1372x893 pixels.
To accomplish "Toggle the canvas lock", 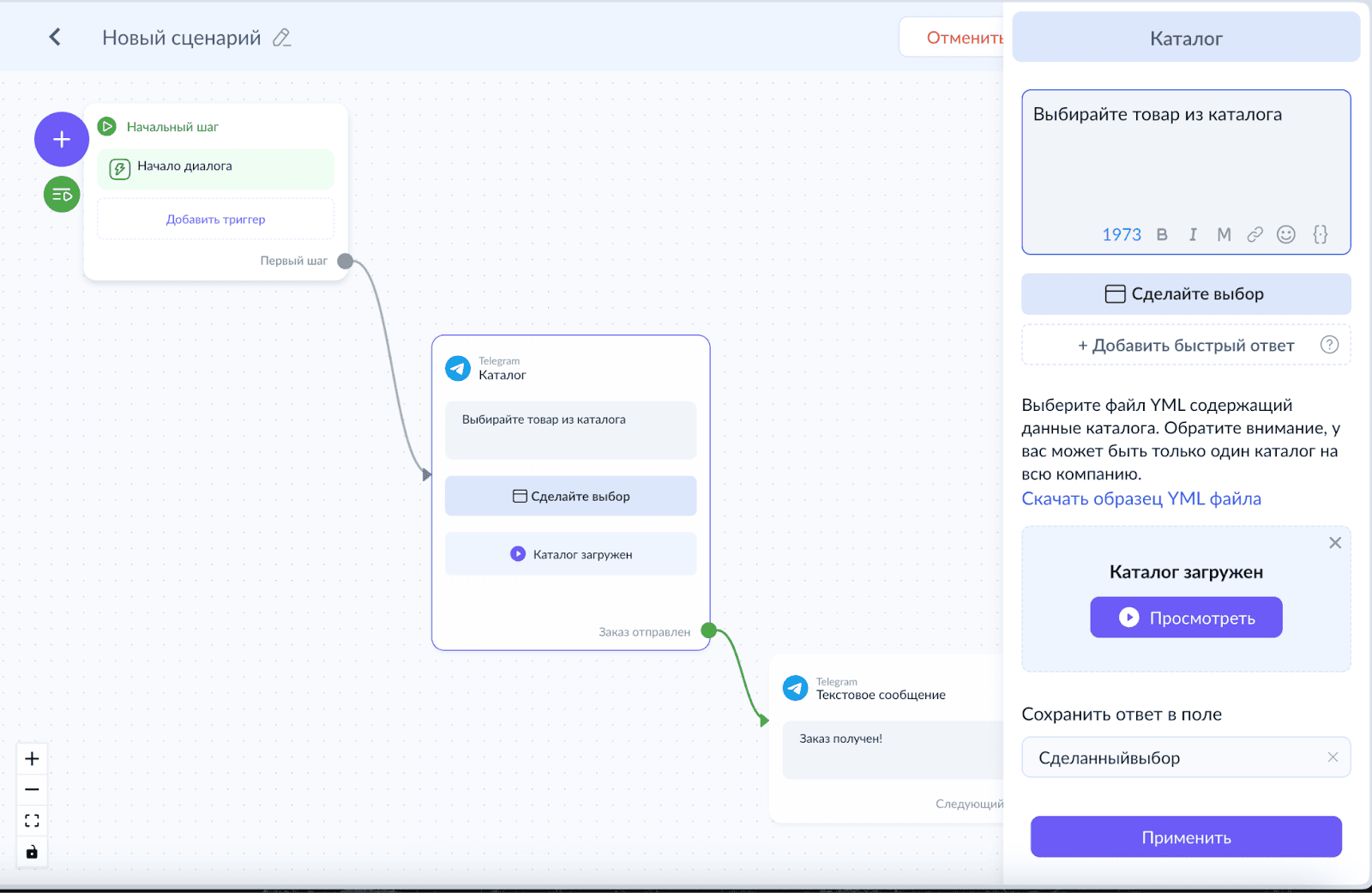I will (x=32, y=852).
